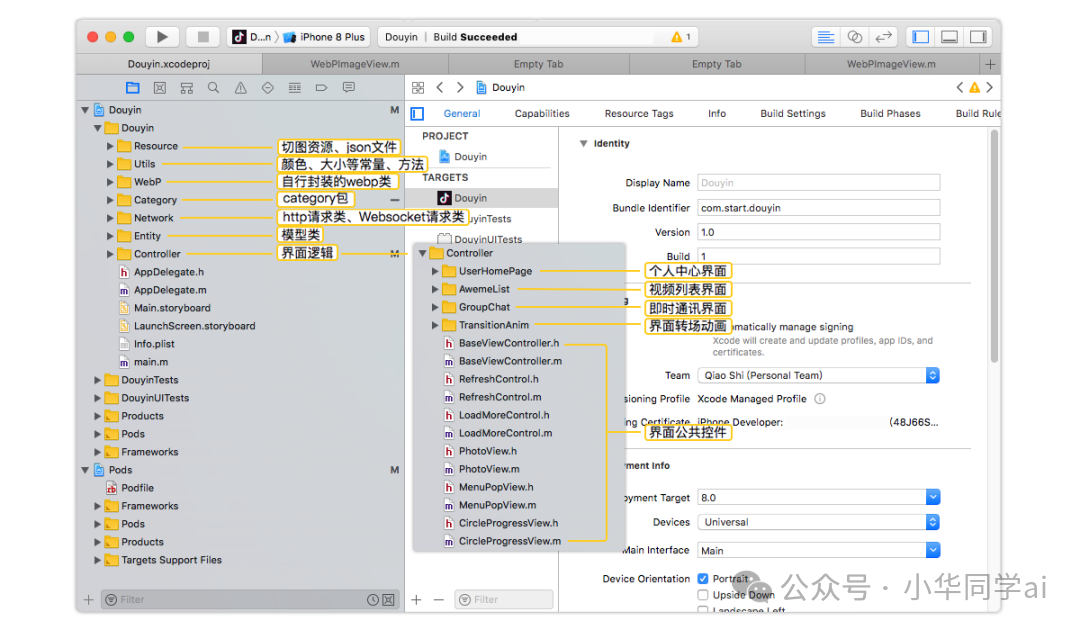Enable the Upside Down orientation checkbox
Viewport: 1080px width, 630px height.
pyautogui.click(x=703, y=595)
